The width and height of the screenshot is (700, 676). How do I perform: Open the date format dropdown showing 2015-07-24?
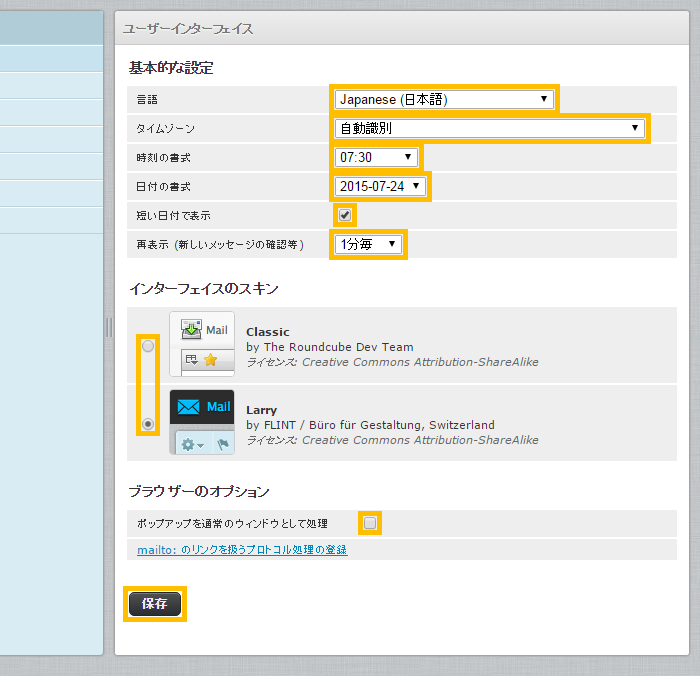(382, 186)
